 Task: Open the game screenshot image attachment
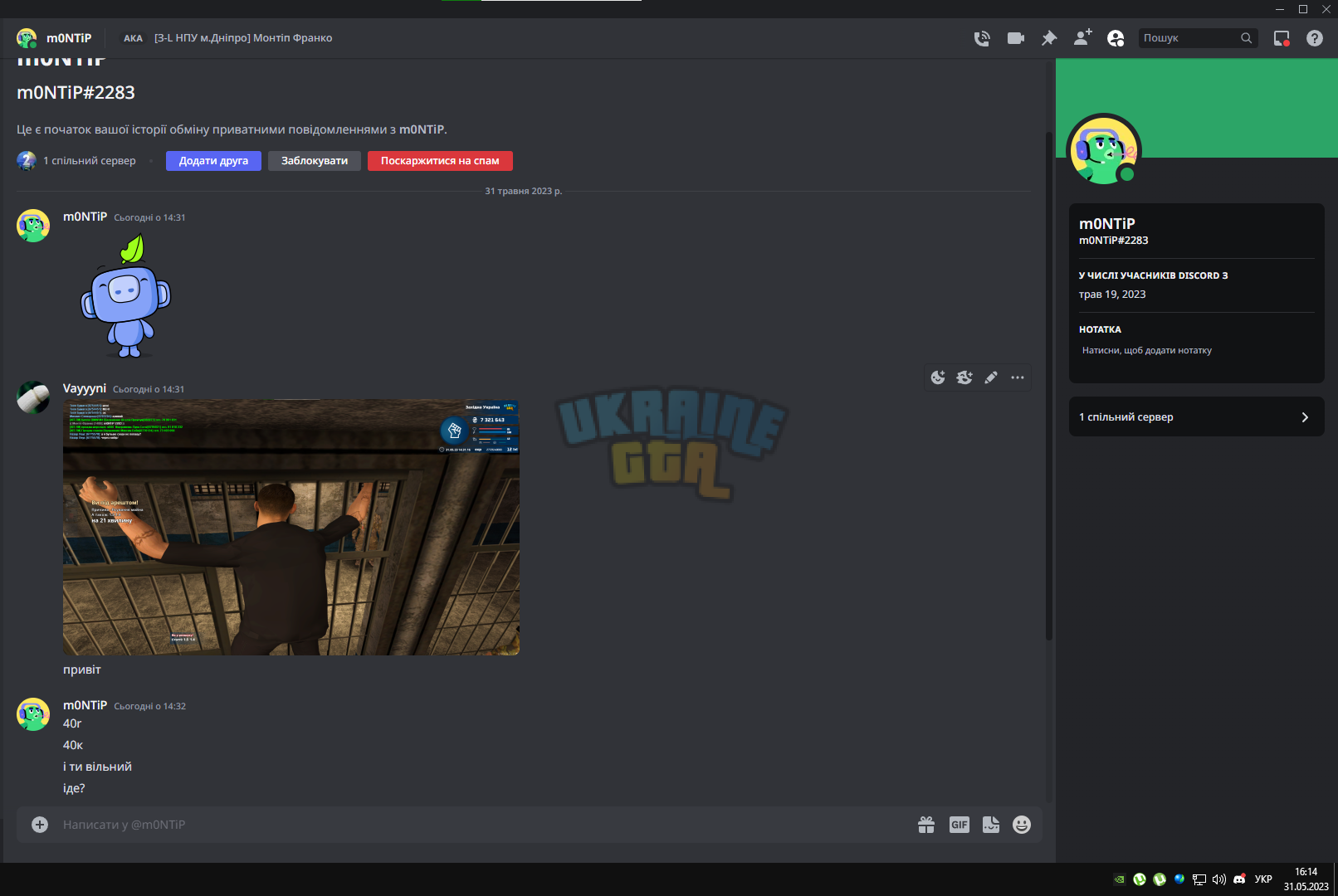(x=291, y=528)
